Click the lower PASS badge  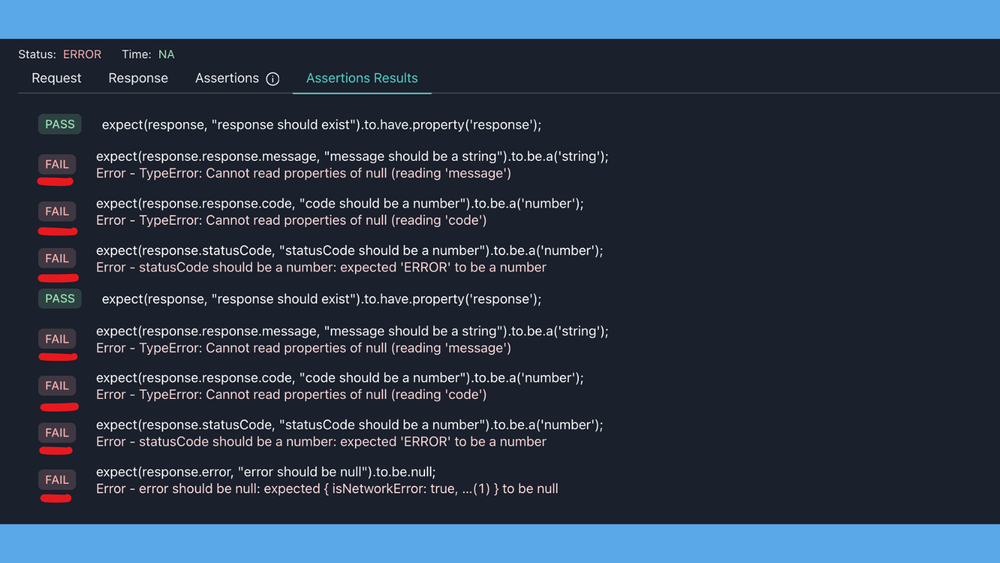[60, 298]
